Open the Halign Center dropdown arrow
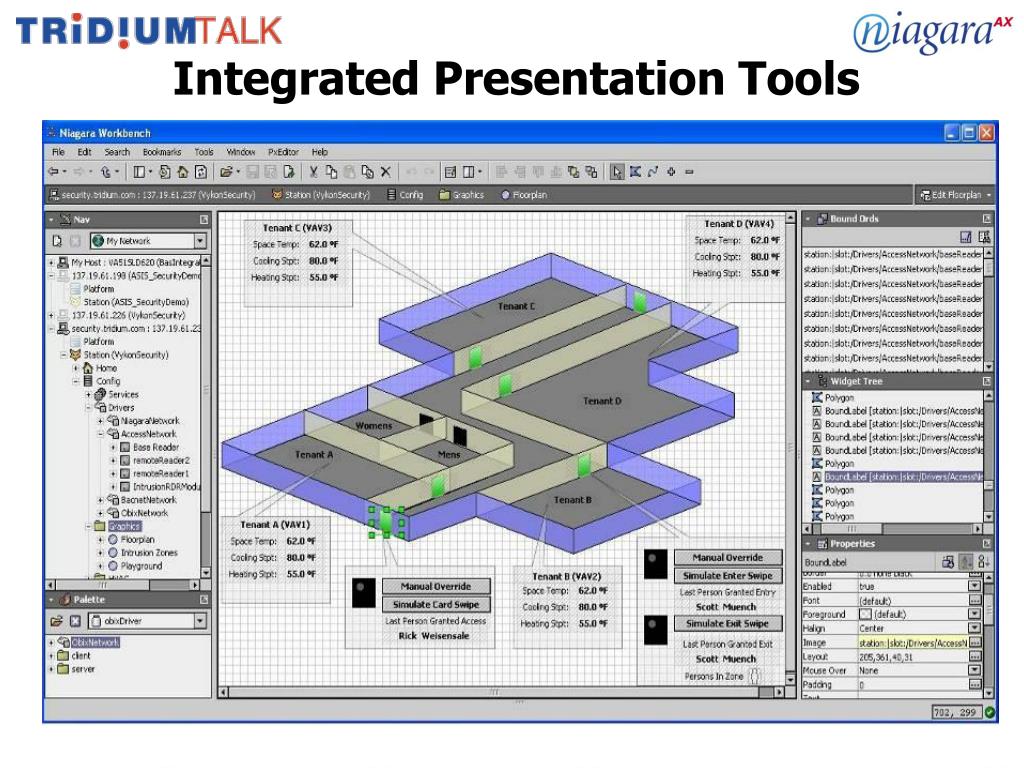Screen dimensions: 1024x768 coord(974,628)
